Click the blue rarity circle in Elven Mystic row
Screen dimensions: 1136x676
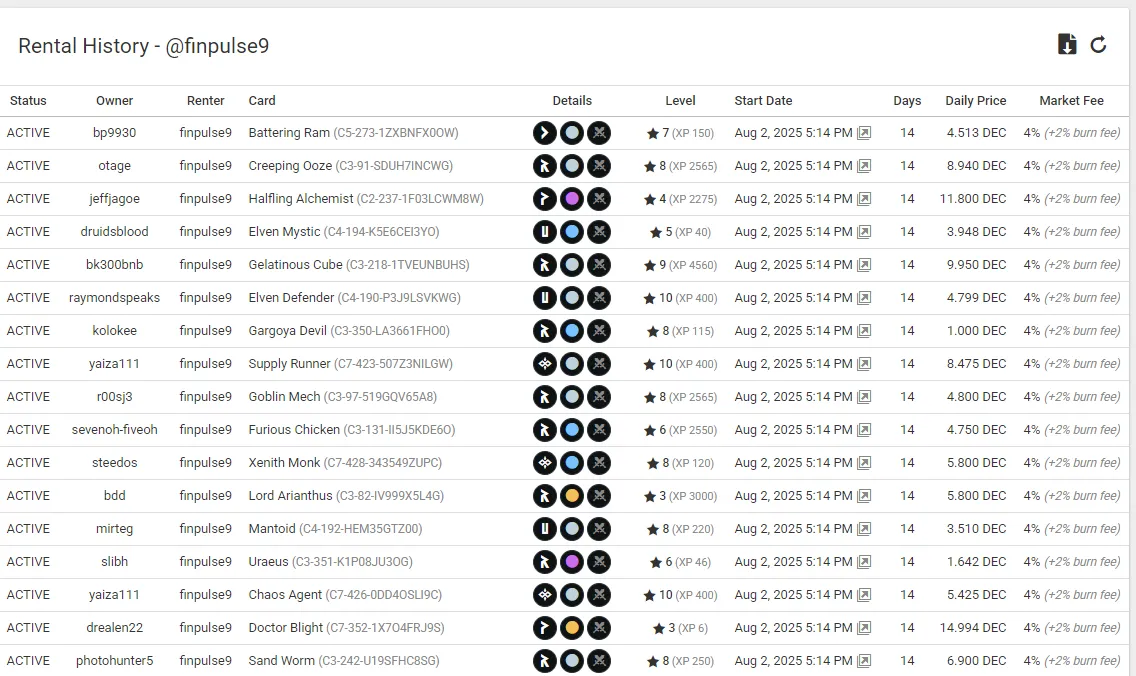pos(572,232)
